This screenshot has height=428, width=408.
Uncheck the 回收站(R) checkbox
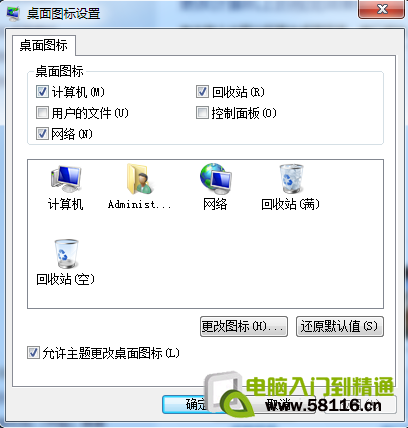[202, 92]
